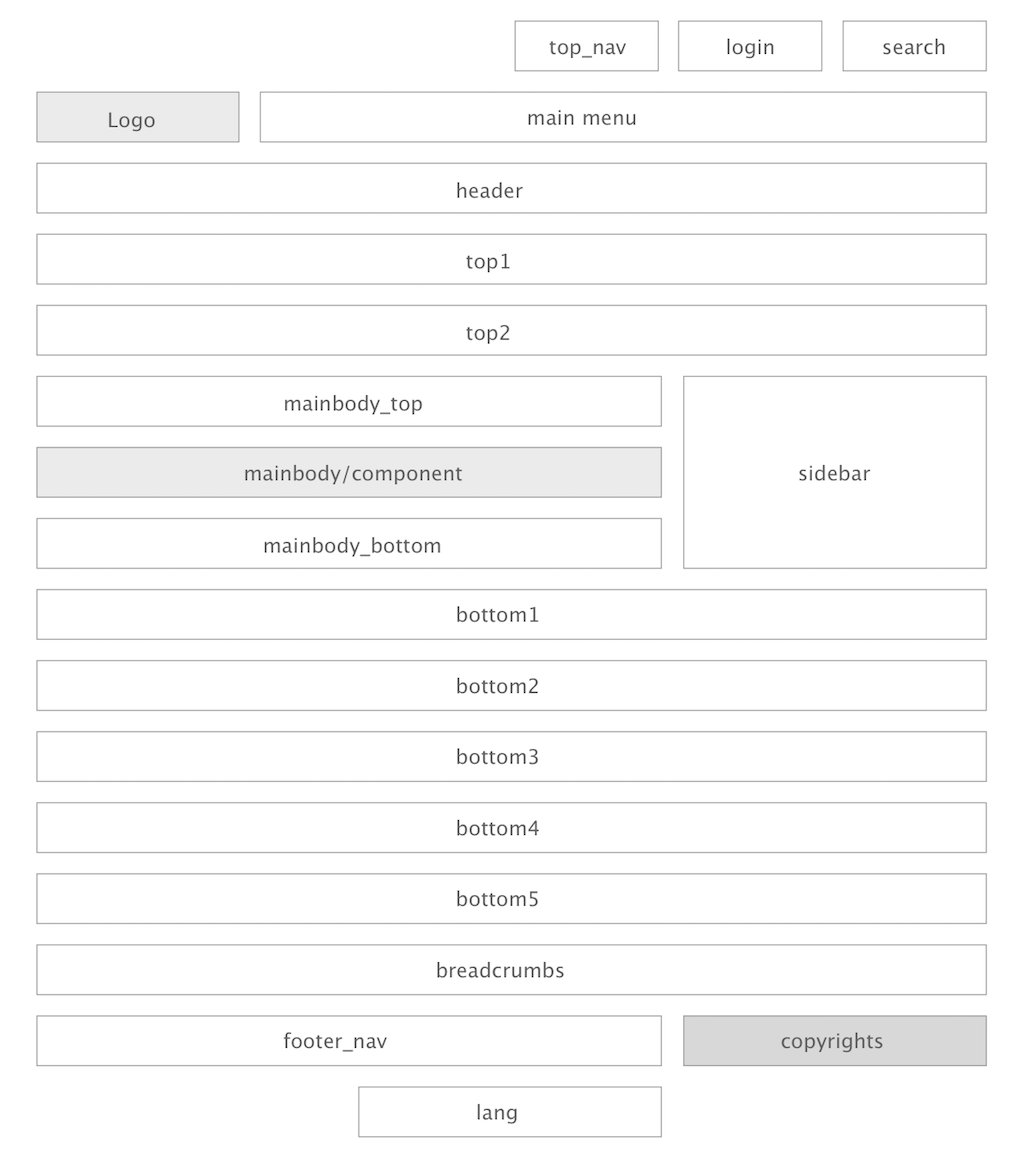Select the lang position box
Screen dimensions: 1024x1173
coord(510,1111)
